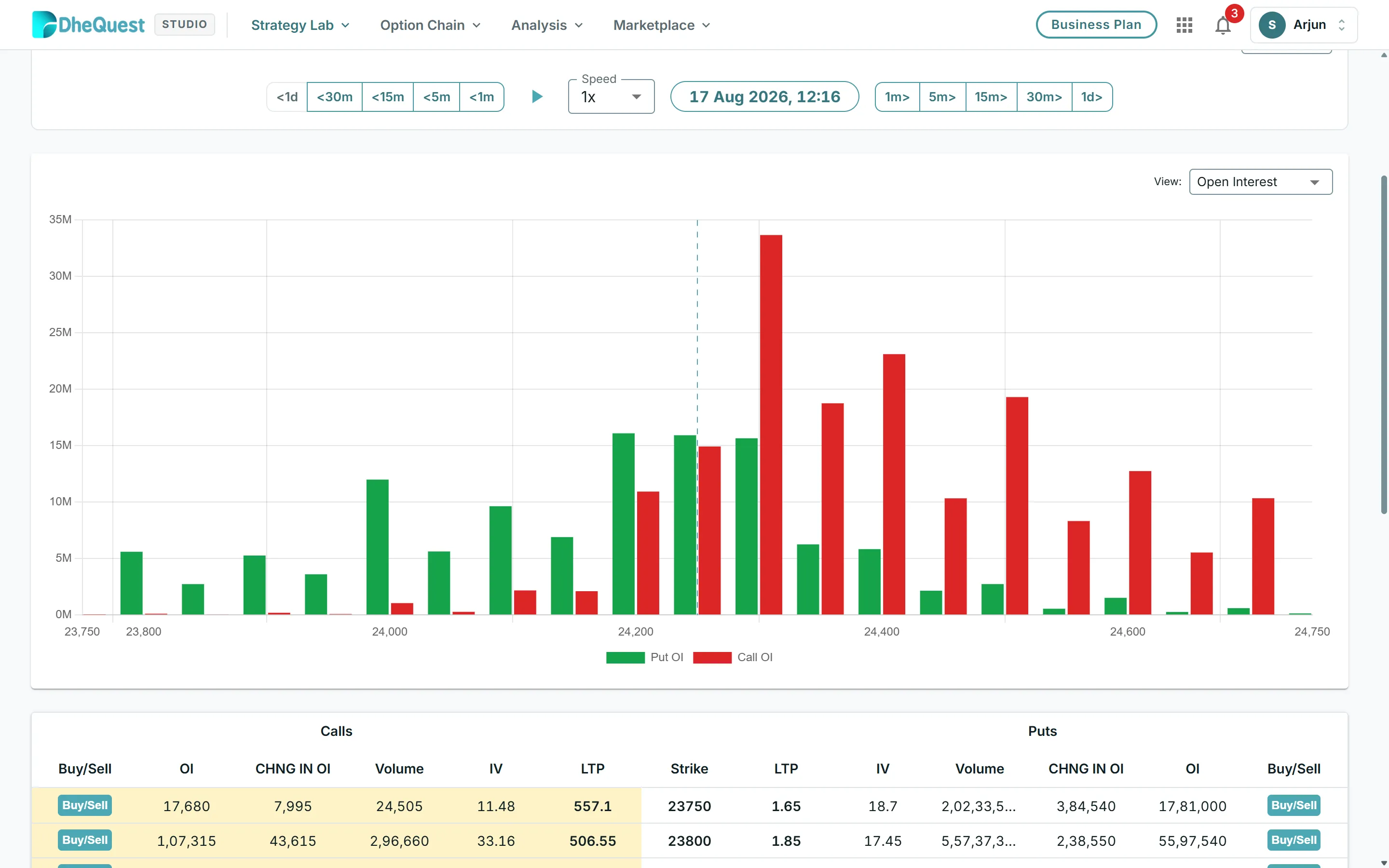Step forward one day with 1d>
Viewport: 1389px width, 868px height.
(1092, 97)
